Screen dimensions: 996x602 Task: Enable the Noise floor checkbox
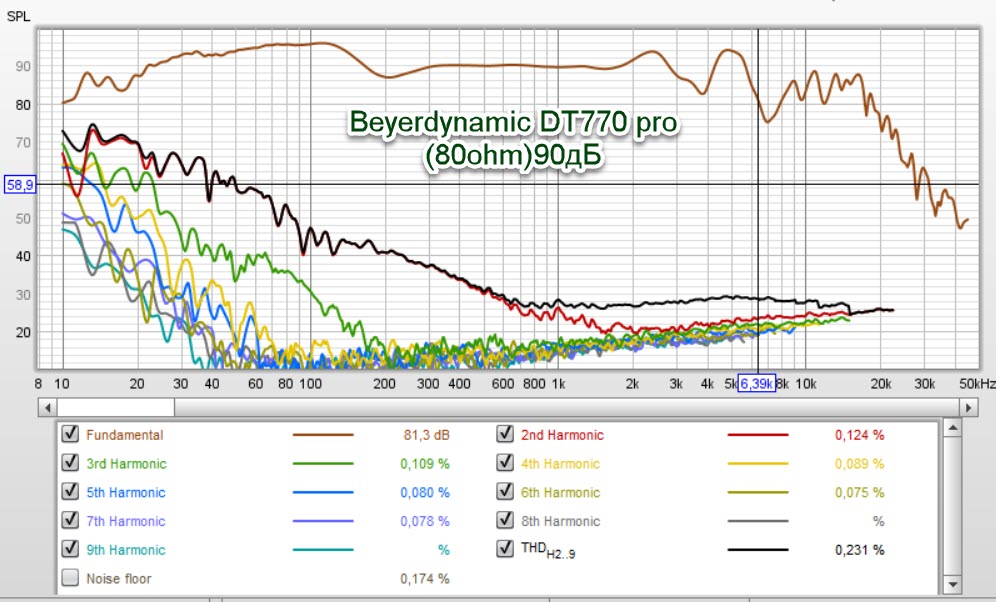70,578
